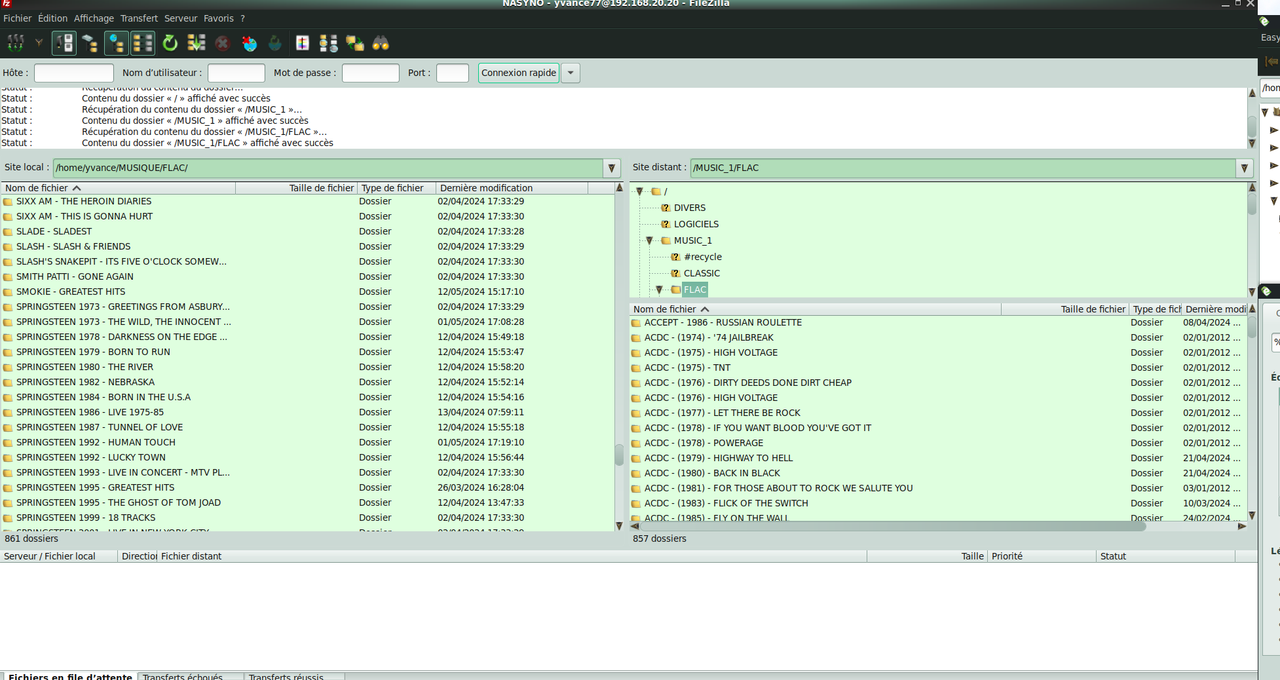Click the question-mark folder icon of LOGICIELS
1280x680 pixels.
665,224
